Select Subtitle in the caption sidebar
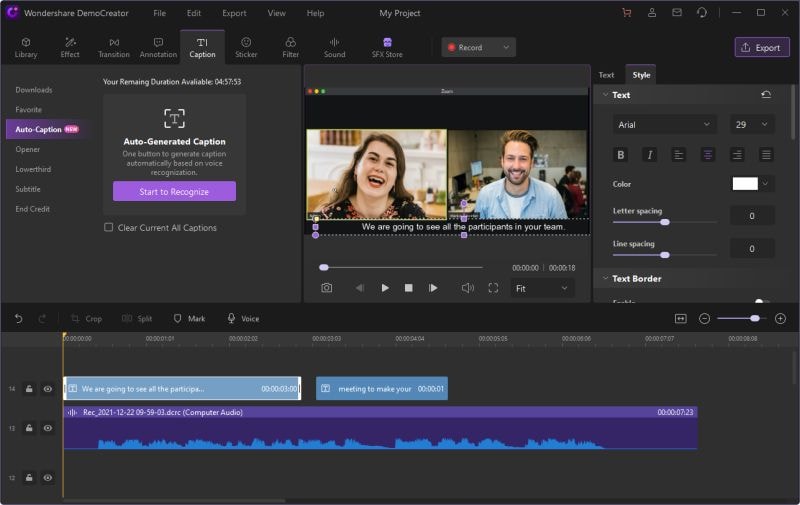This screenshot has width=800, height=505. coord(28,189)
